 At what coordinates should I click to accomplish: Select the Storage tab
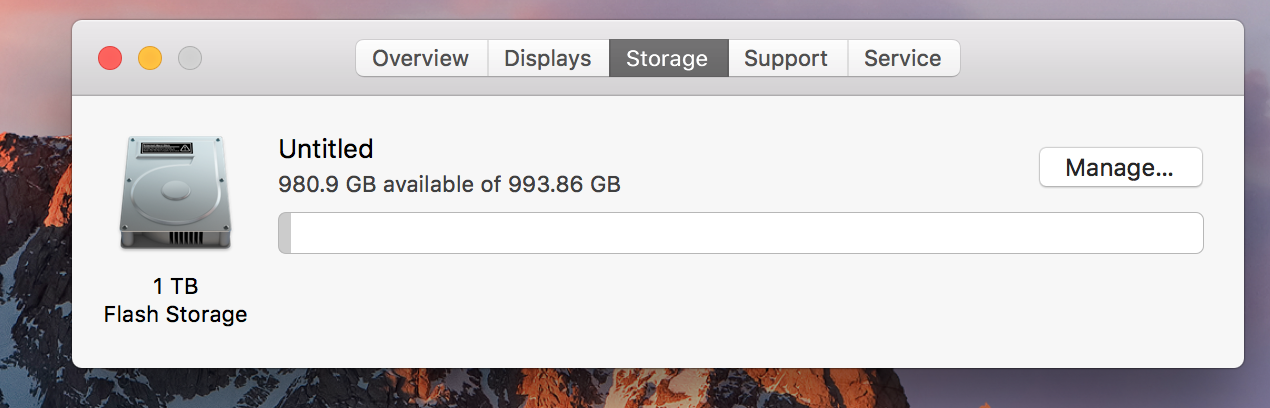tap(667, 58)
